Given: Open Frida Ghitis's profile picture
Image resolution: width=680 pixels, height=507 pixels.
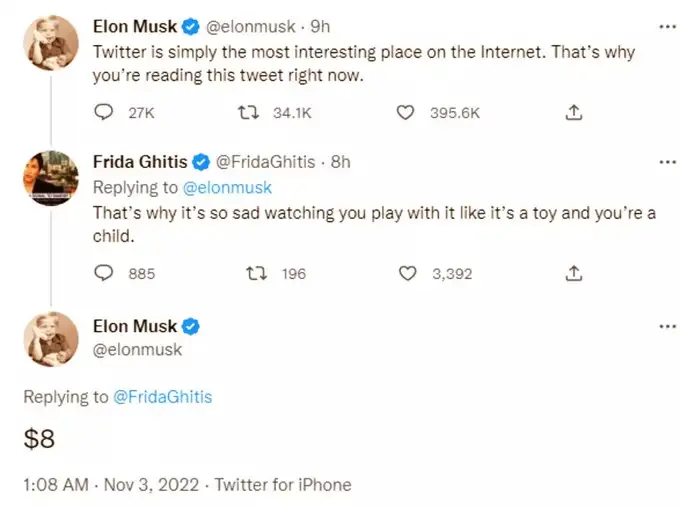Looking at the screenshot, I should [x=51, y=178].
